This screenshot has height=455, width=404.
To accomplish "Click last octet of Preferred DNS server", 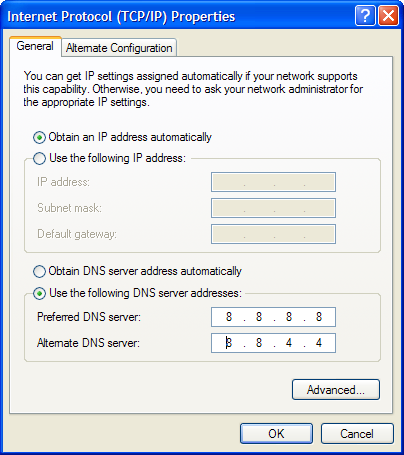I will 319,317.
